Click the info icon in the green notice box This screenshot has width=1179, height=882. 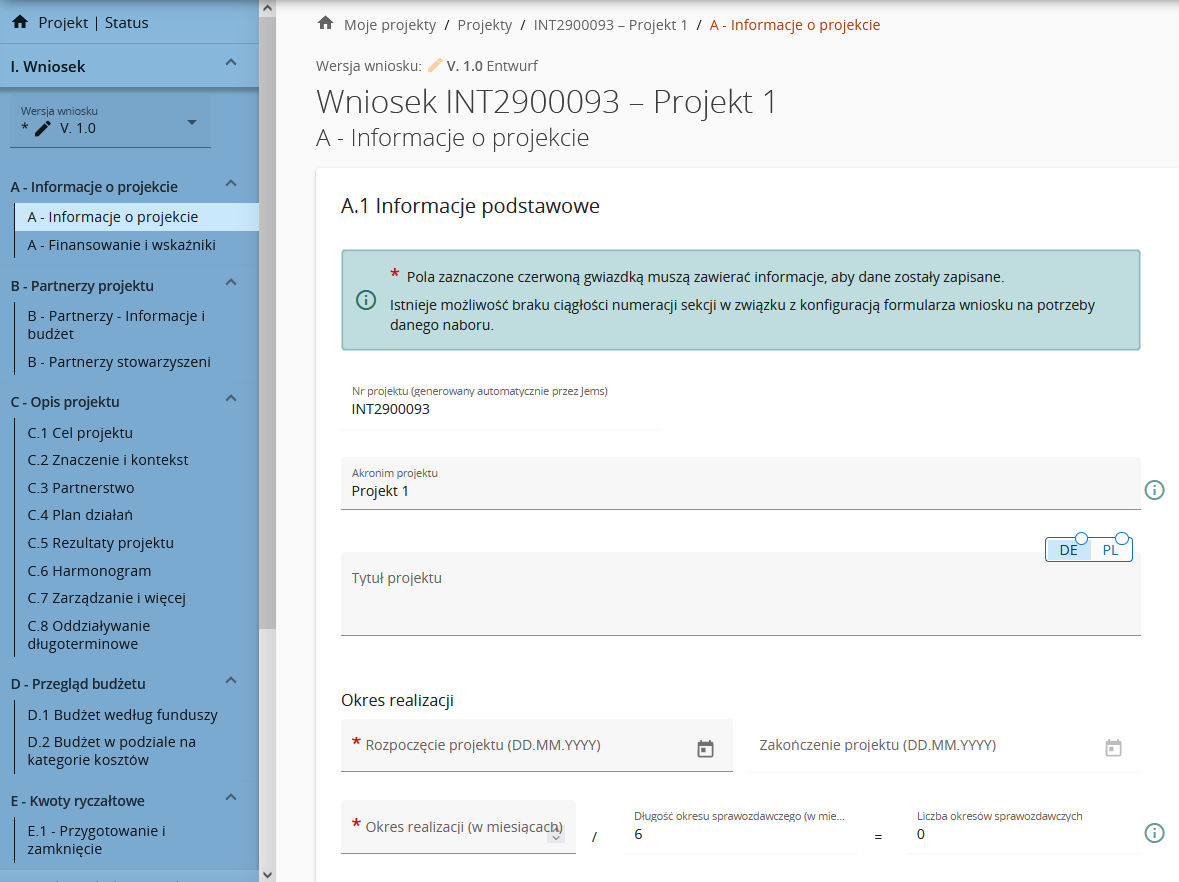point(366,300)
